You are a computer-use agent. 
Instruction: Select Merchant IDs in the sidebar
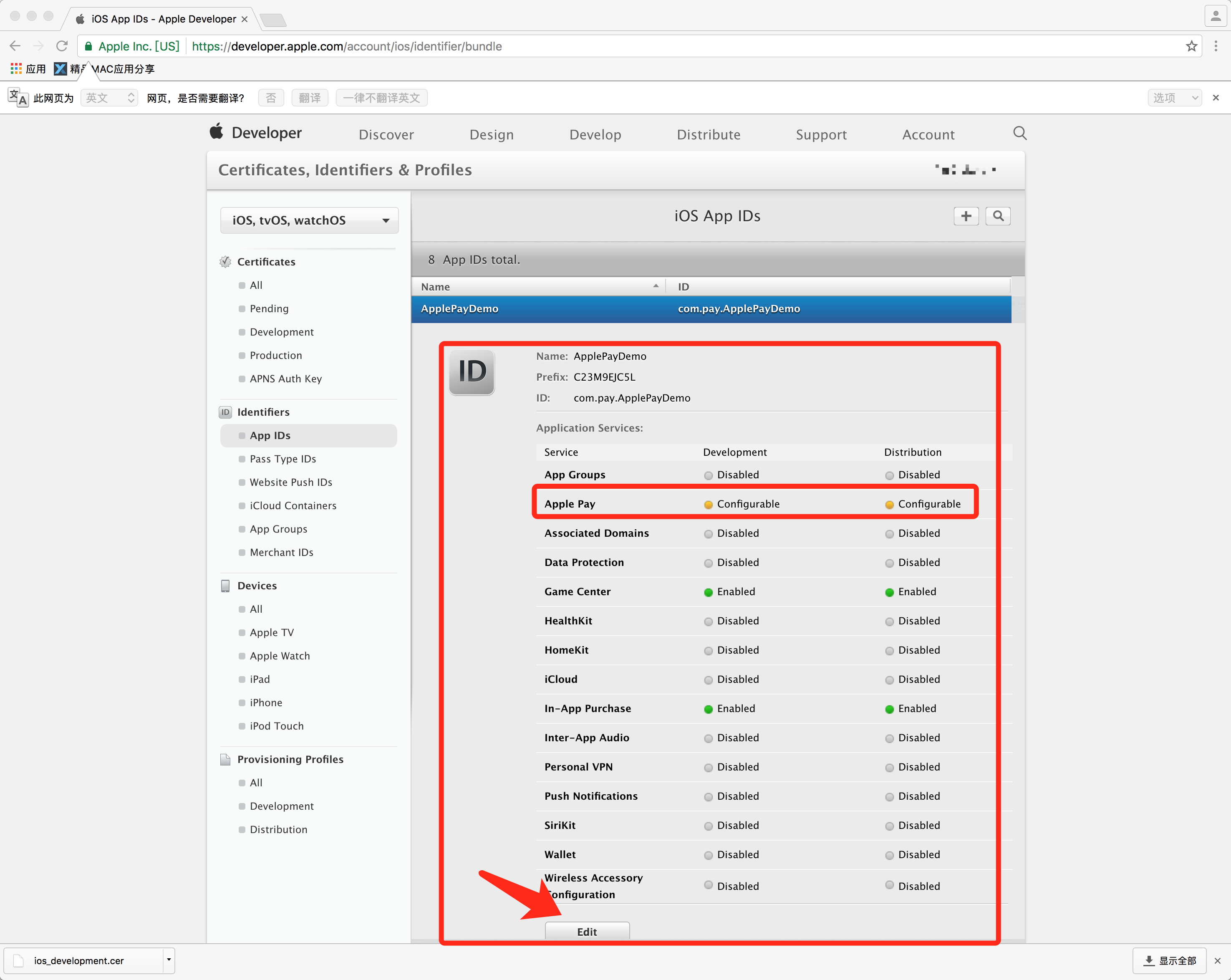(282, 552)
